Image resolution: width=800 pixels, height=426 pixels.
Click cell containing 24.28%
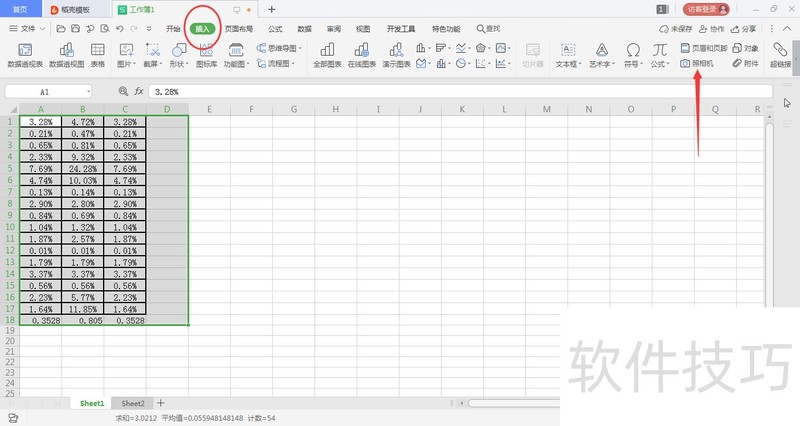83,168
